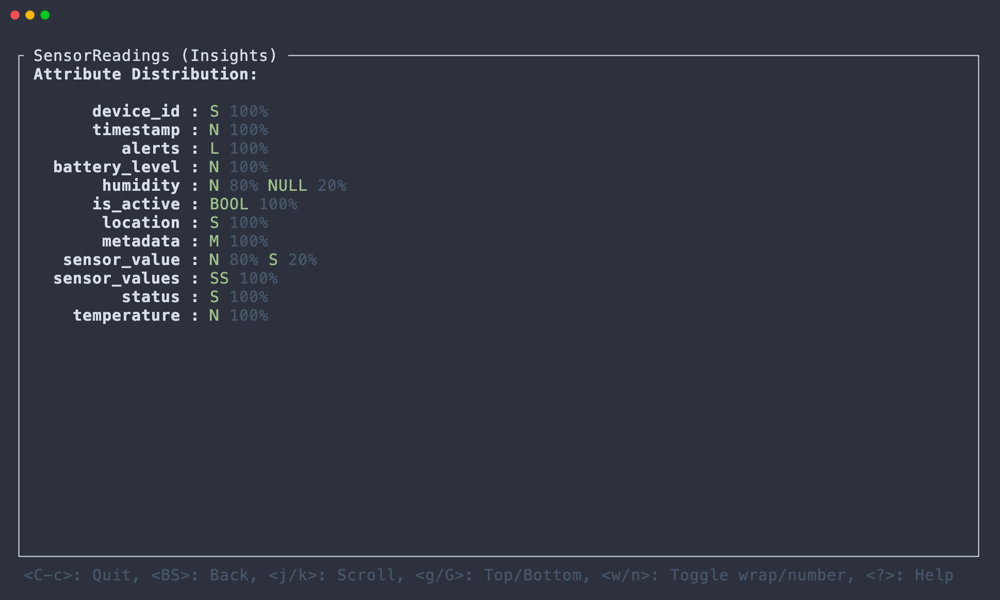Click the red close window button
Image resolution: width=1000 pixels, height=600 pixels.
point(15,15)
